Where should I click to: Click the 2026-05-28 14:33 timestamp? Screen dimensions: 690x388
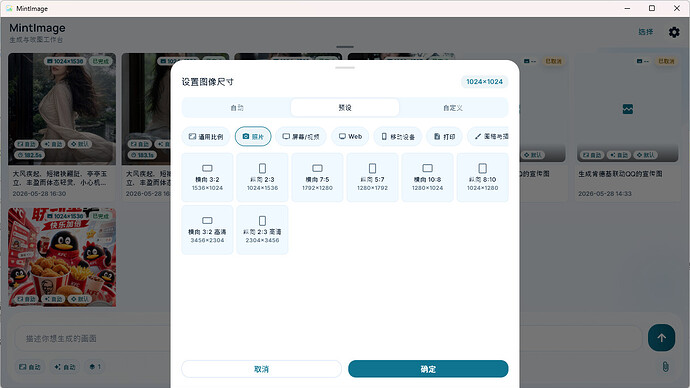(x=605, y=194)
